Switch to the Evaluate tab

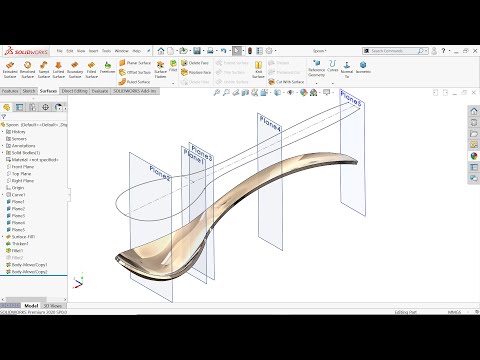[100, 91]
